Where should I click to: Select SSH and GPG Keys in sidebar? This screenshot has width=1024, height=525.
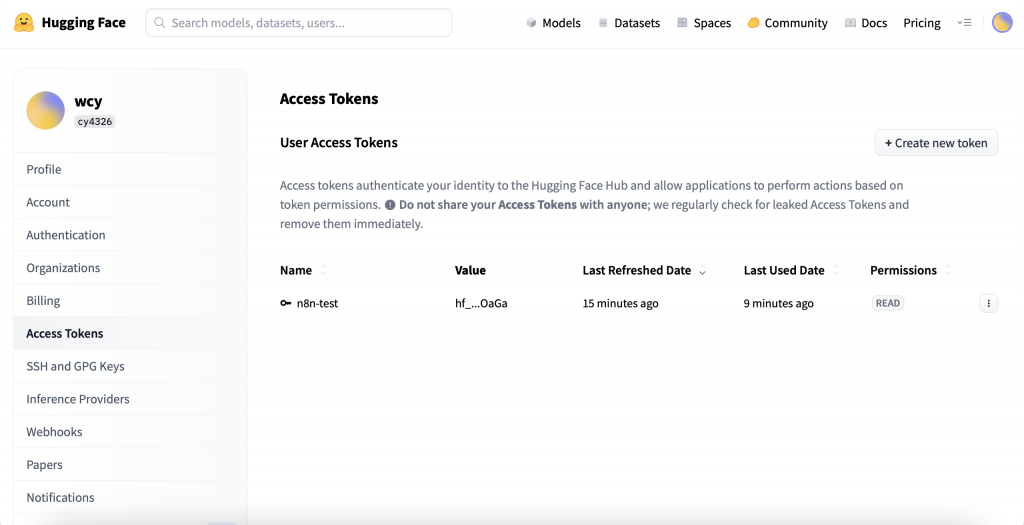pyautogui.click(x=75, y=366)
